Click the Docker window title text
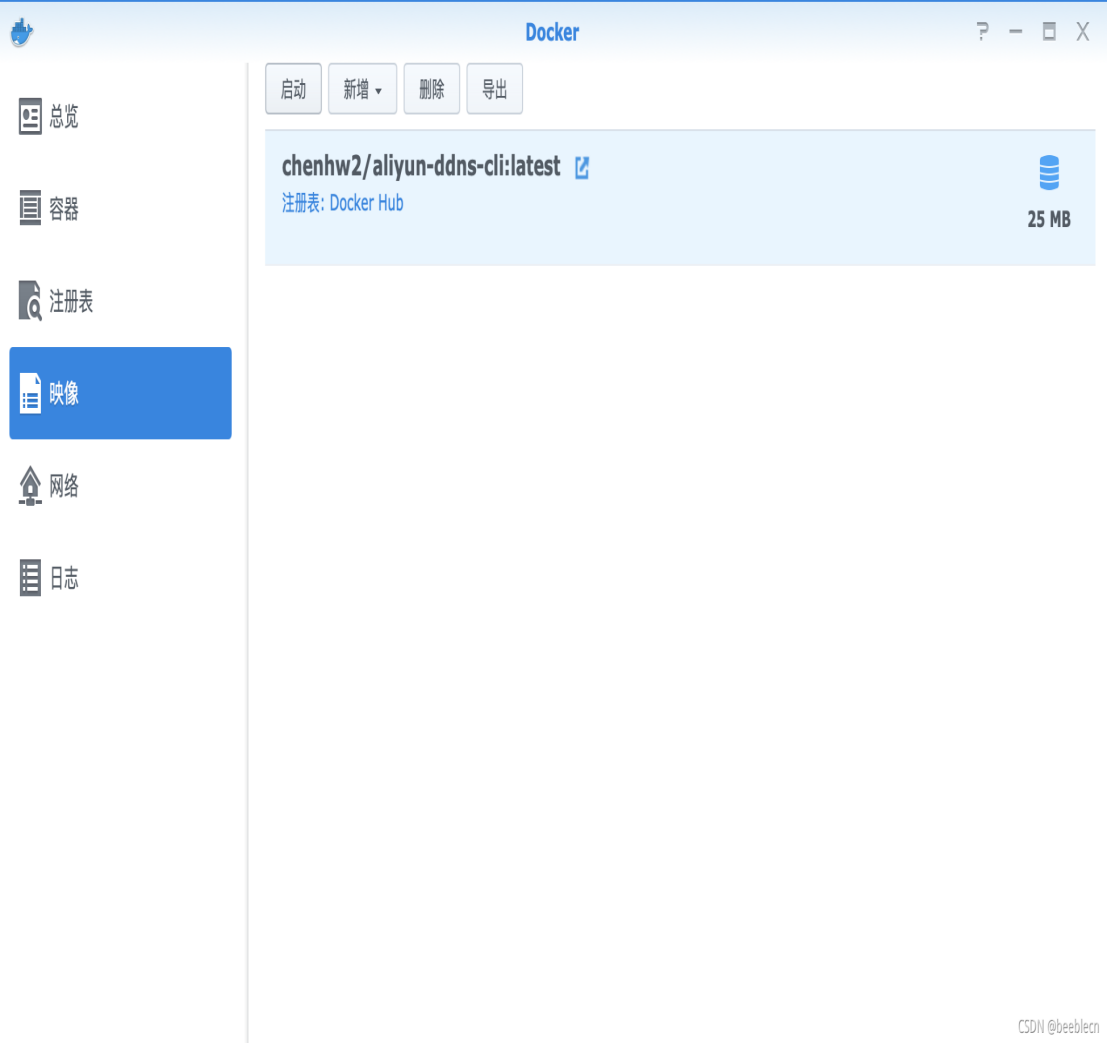This screenshot has height=1043, width=1108. [x=553, y=32]
